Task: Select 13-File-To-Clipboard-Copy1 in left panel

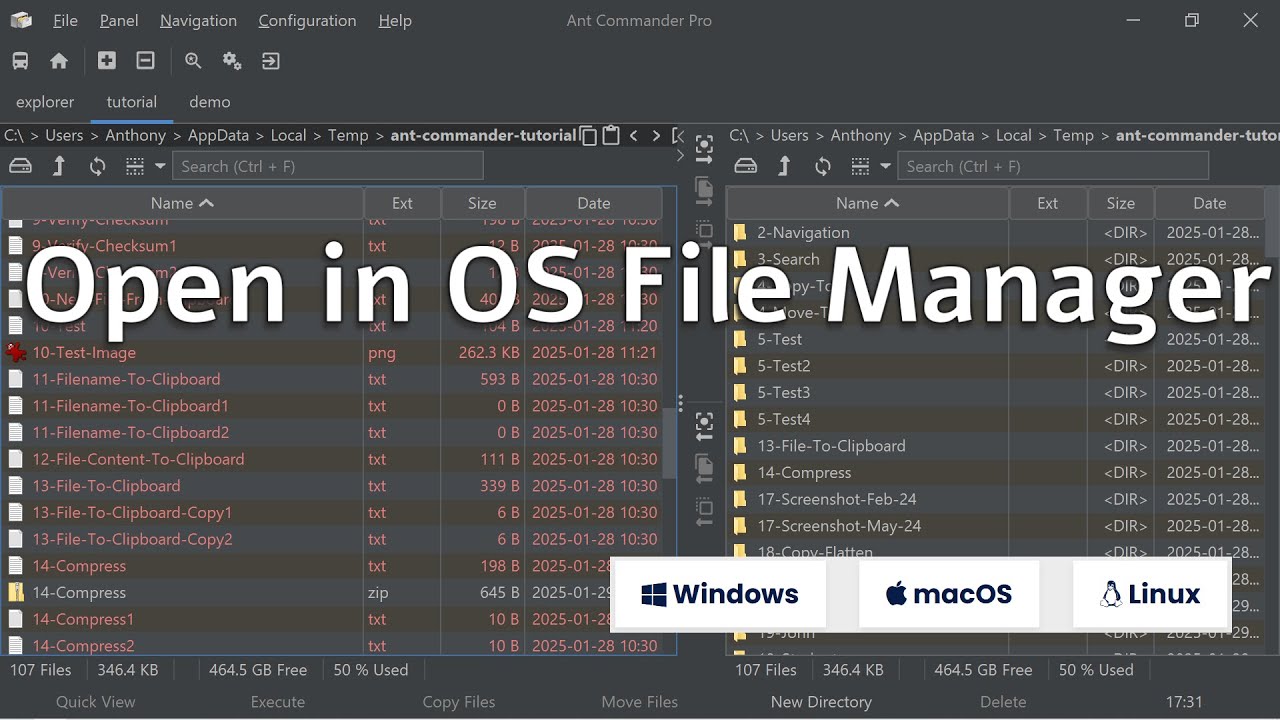Action: (332, 512)
